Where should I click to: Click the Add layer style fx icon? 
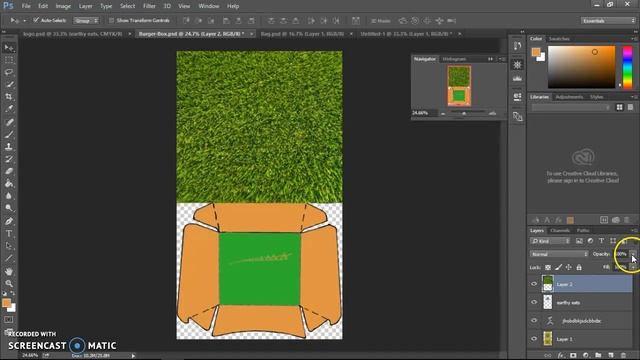561,356
